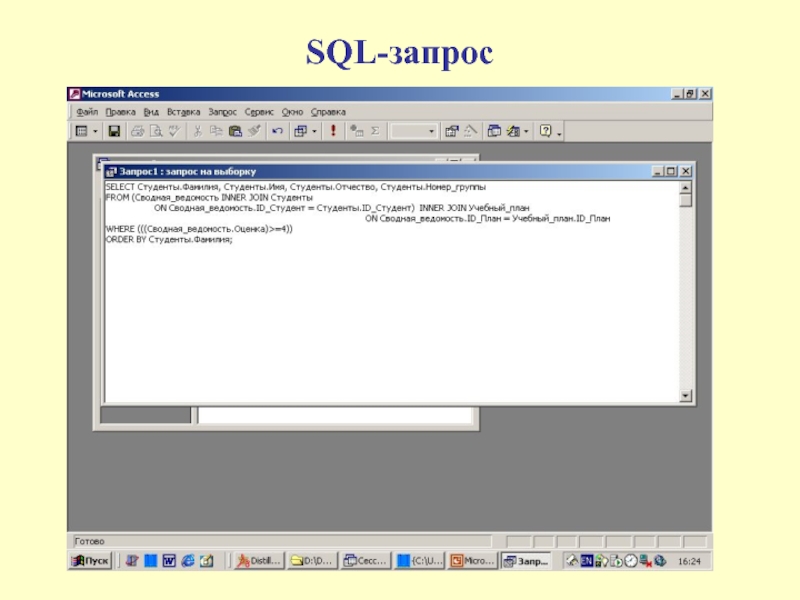Expand the New Object dropdown arrow
This screenshot has height=600, width=800.
click(x=526, y=131)
